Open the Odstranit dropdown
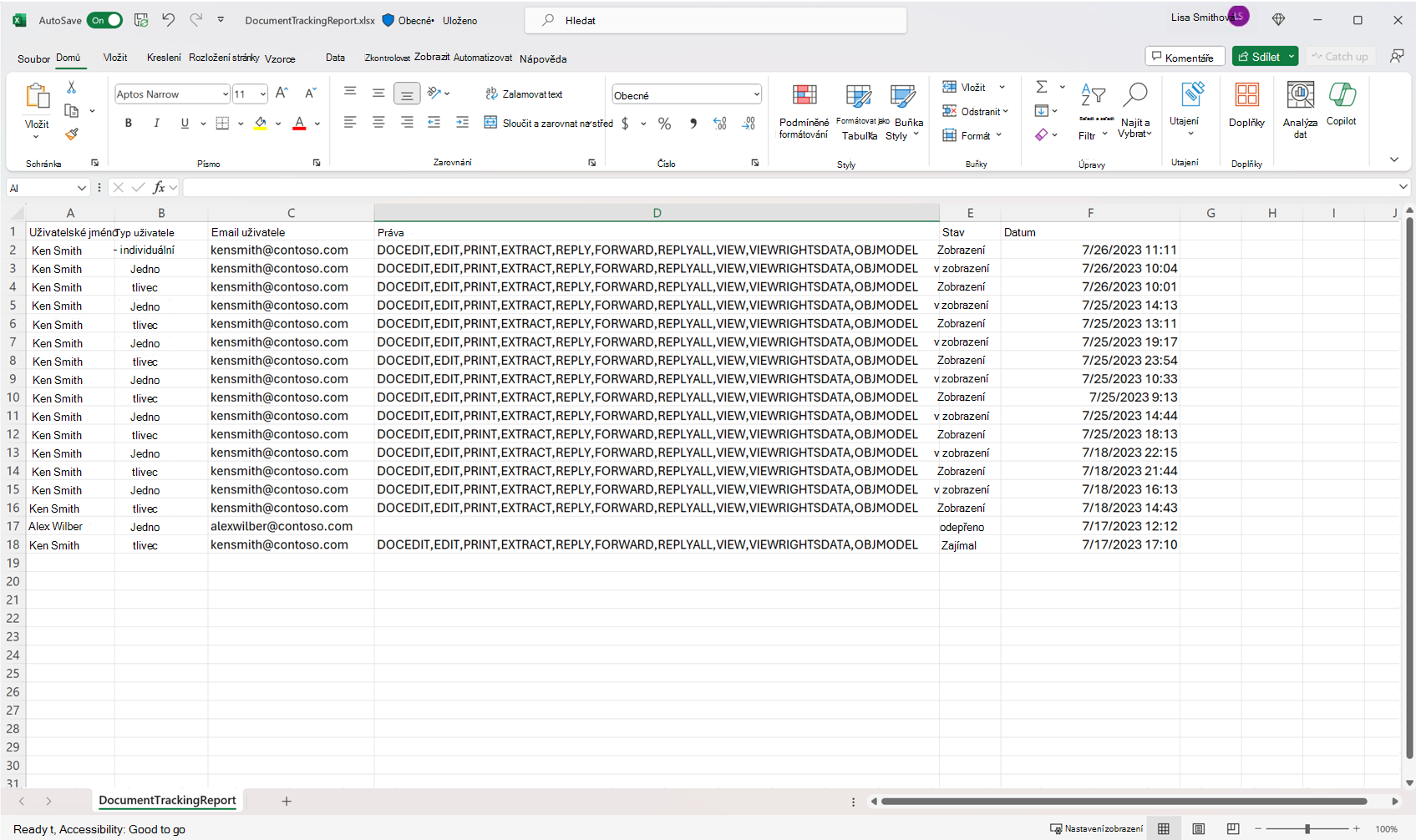The image size is (1416, 840). 1006,111
